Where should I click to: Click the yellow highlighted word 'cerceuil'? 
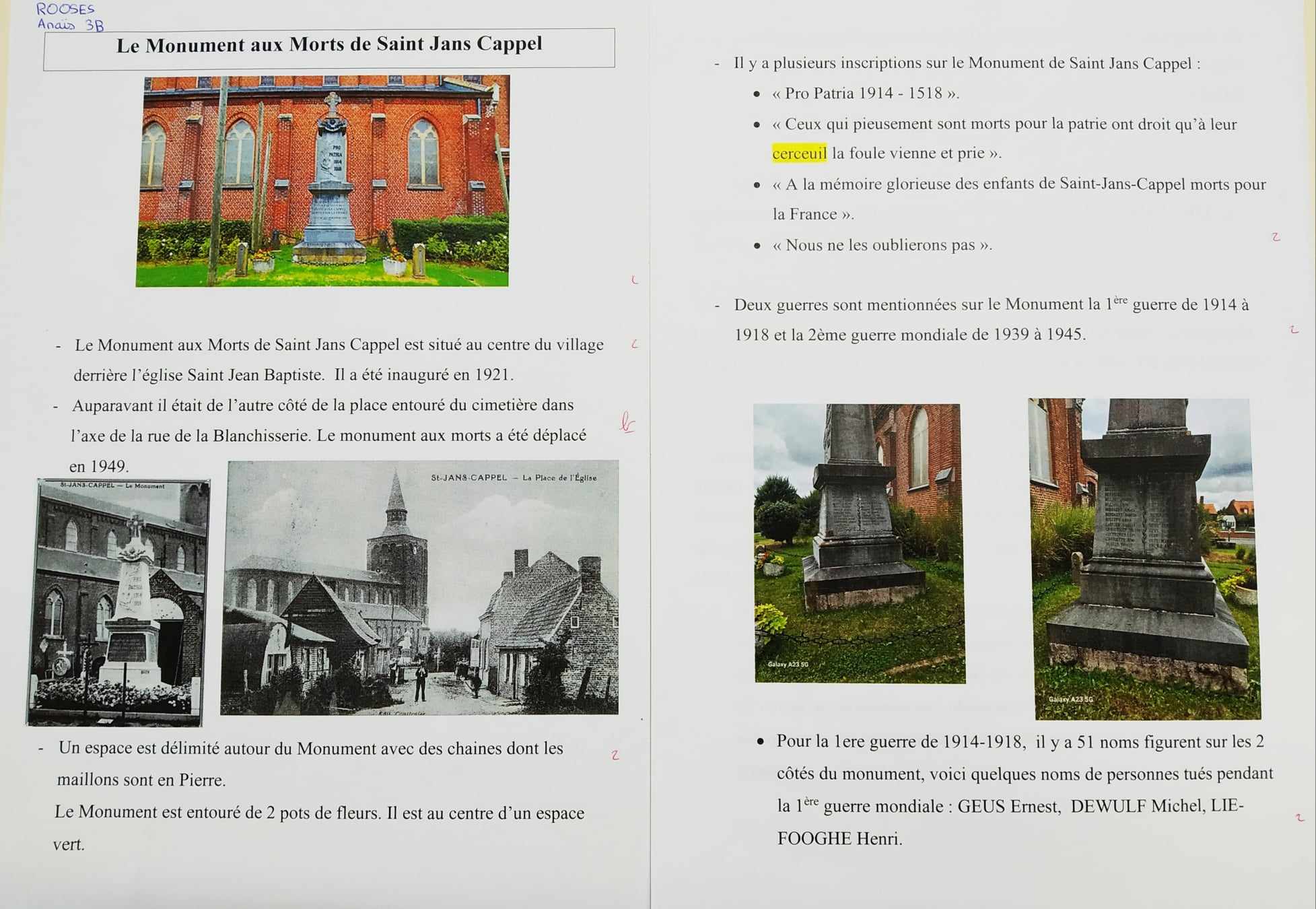(x=800, y=154)
